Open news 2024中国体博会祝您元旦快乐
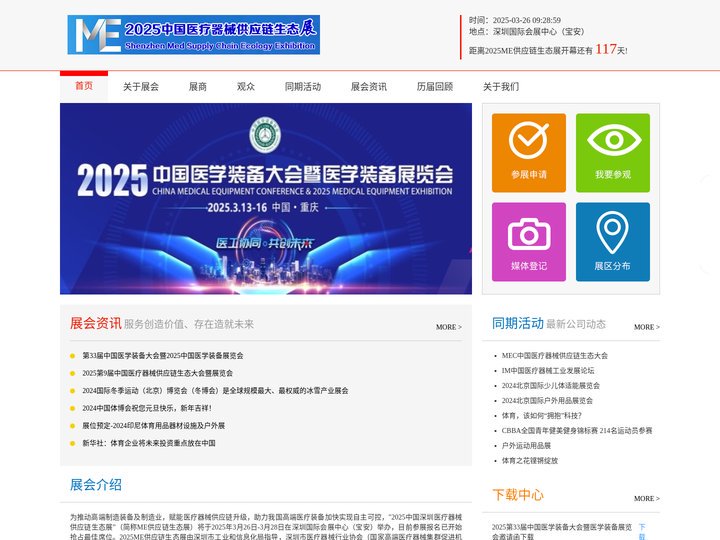This screenshot has height=540, width=720. click(x=147, y=408)
